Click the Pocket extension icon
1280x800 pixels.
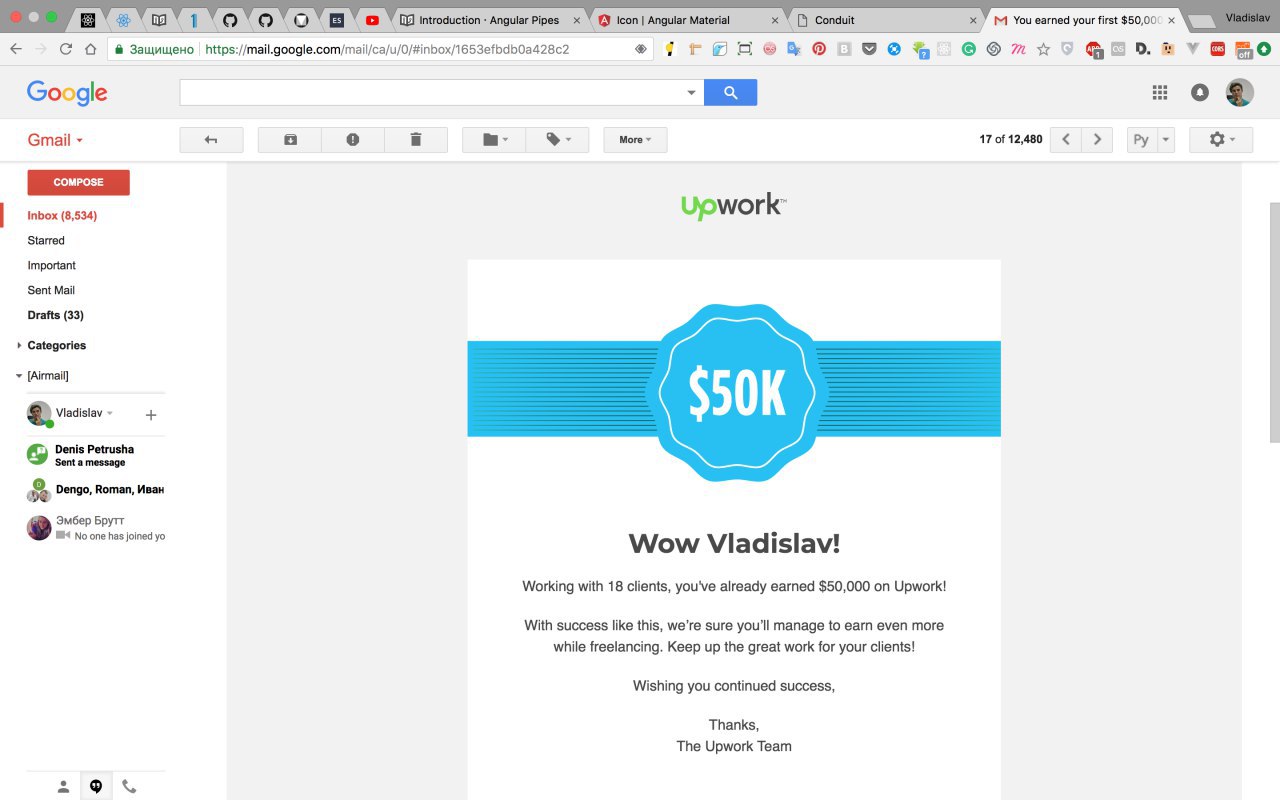point(869,49)
